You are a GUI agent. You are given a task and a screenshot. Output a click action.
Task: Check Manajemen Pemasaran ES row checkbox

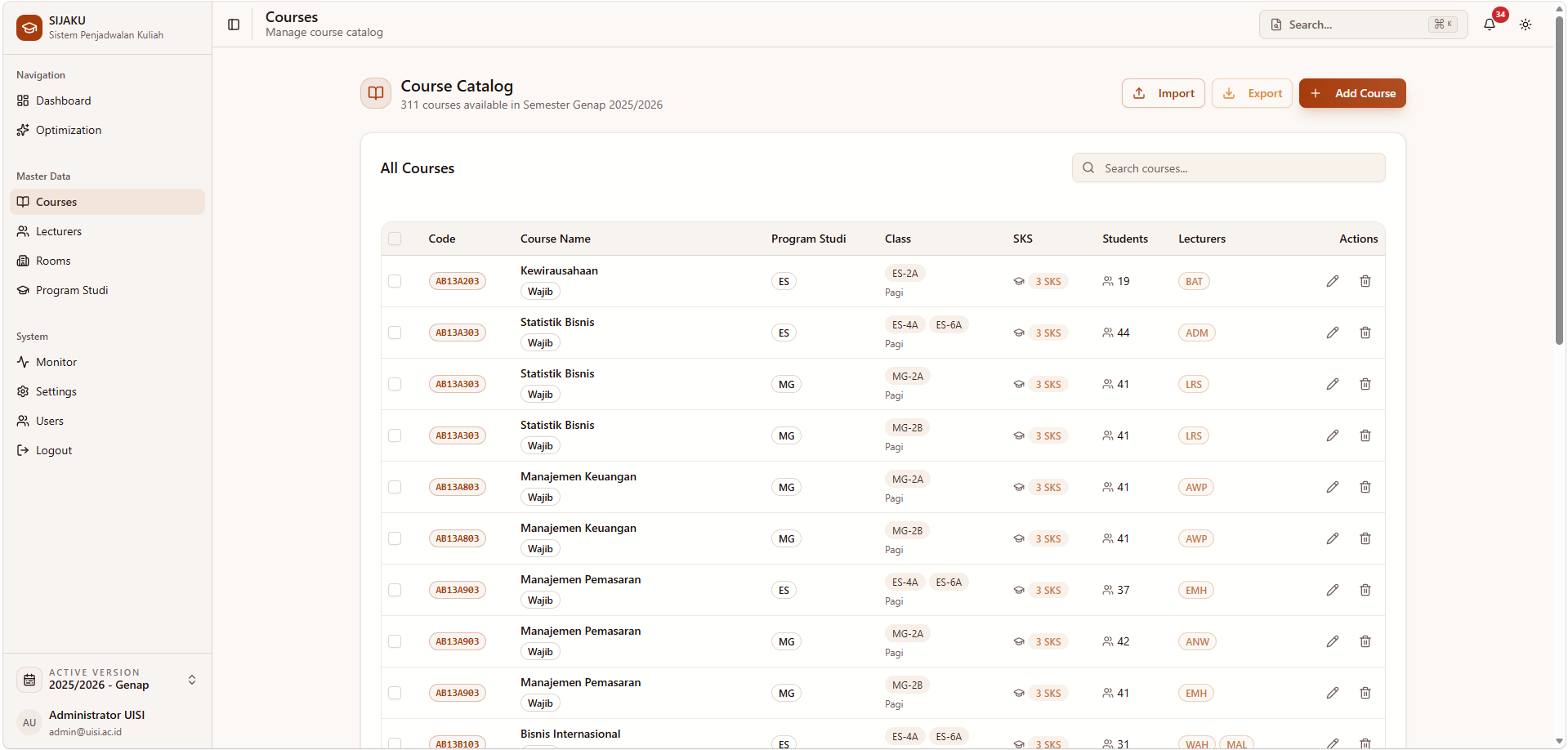[395, 590]
